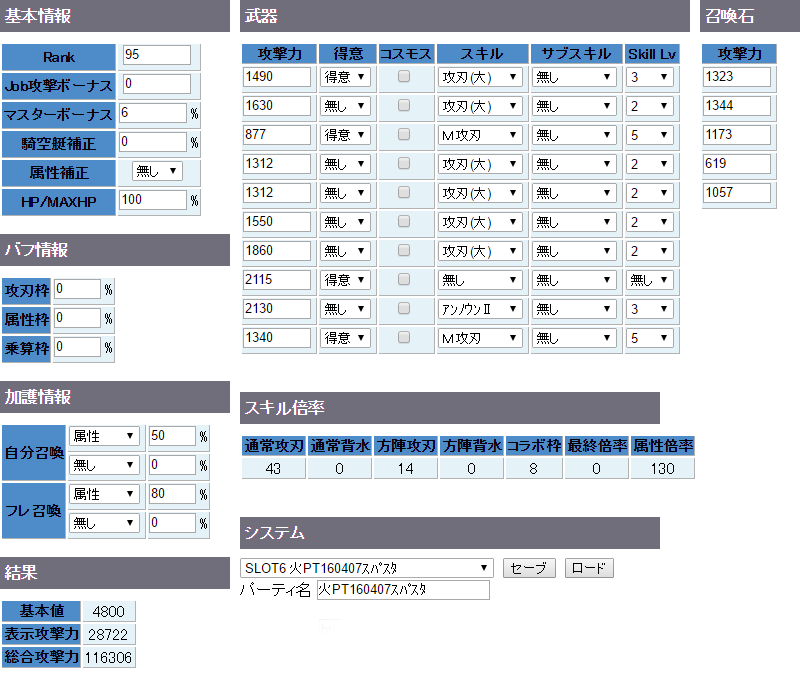Tick the コスモス checkbox for weapon 2115
The height and width of the screenshot is (680, 800).
click(404, 280)
